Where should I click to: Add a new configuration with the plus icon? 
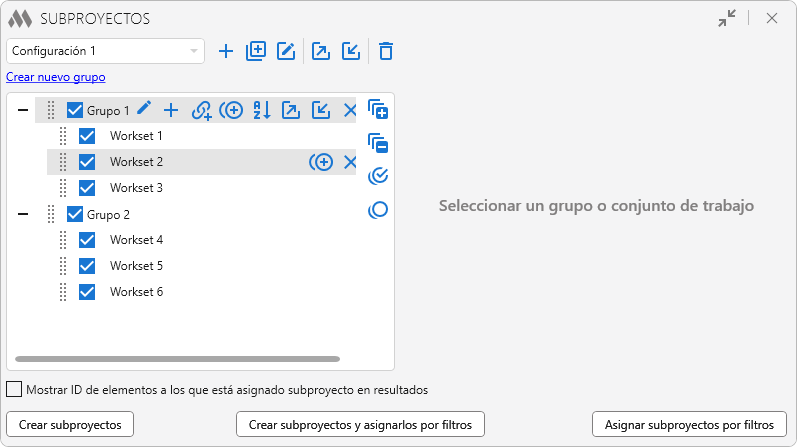point(226,51)
